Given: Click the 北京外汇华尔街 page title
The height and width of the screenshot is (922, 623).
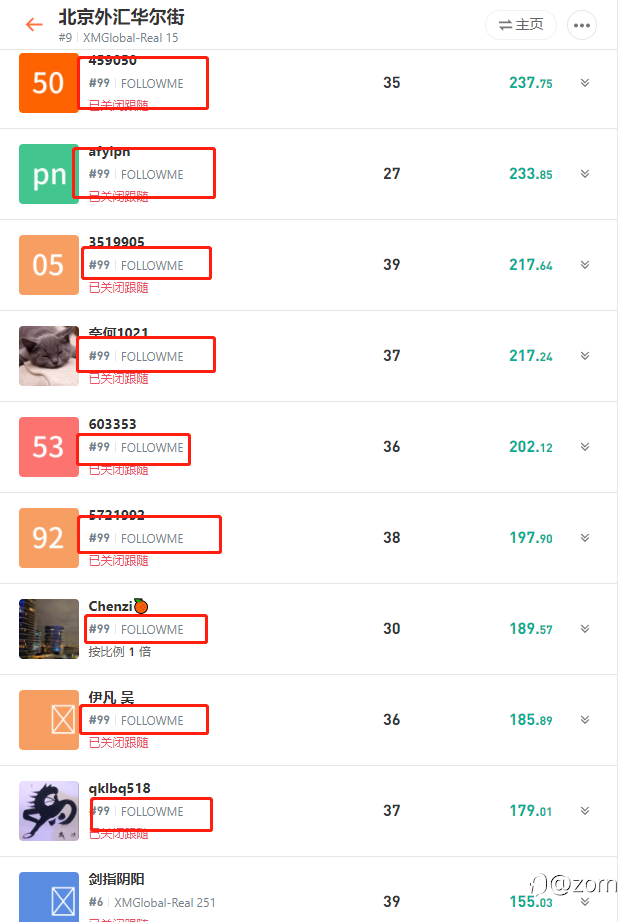Looking at the screenshot, I should [x=121, y=17].
